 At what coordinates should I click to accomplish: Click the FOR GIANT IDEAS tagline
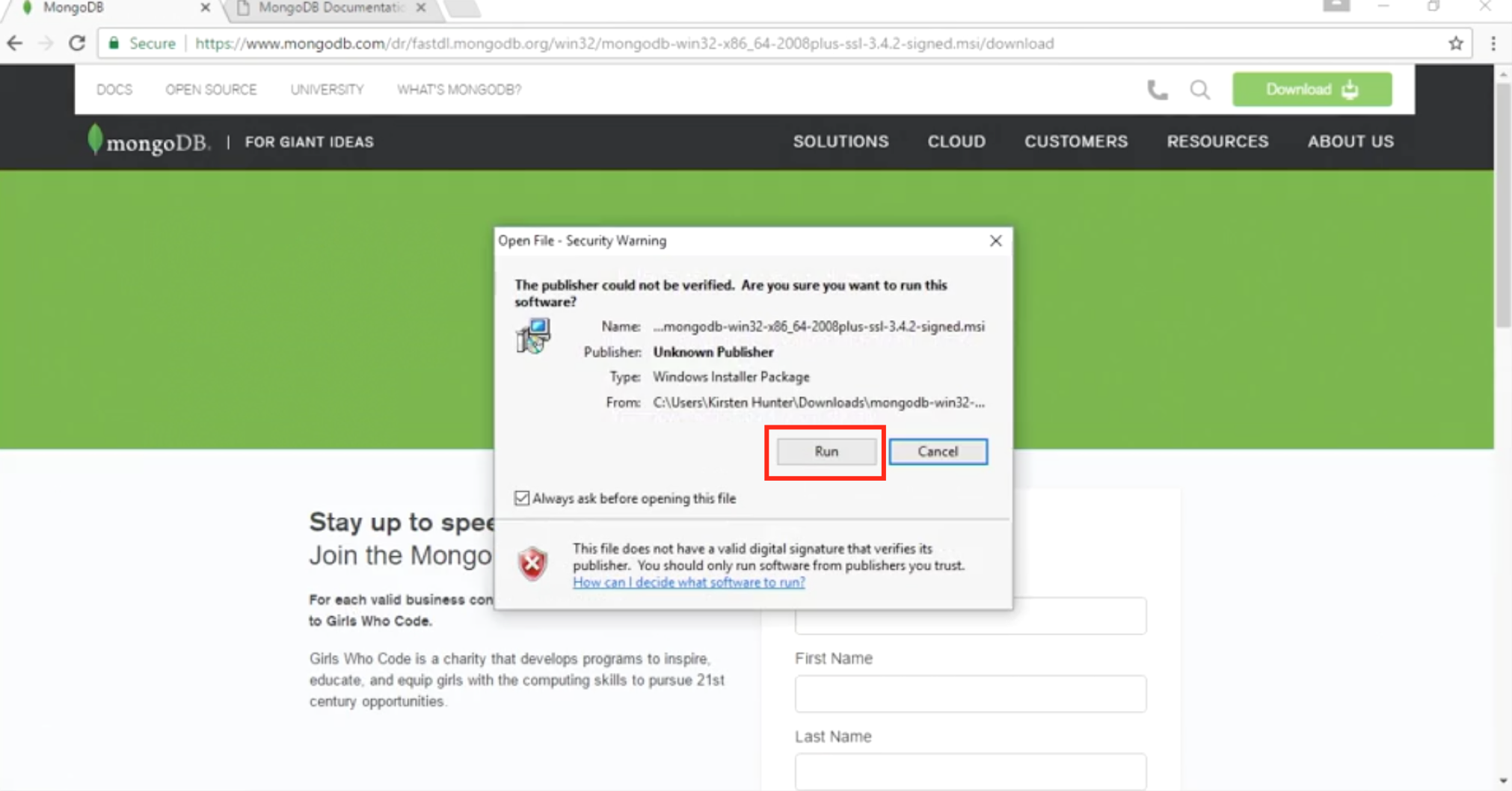click(x=309, y=142)
